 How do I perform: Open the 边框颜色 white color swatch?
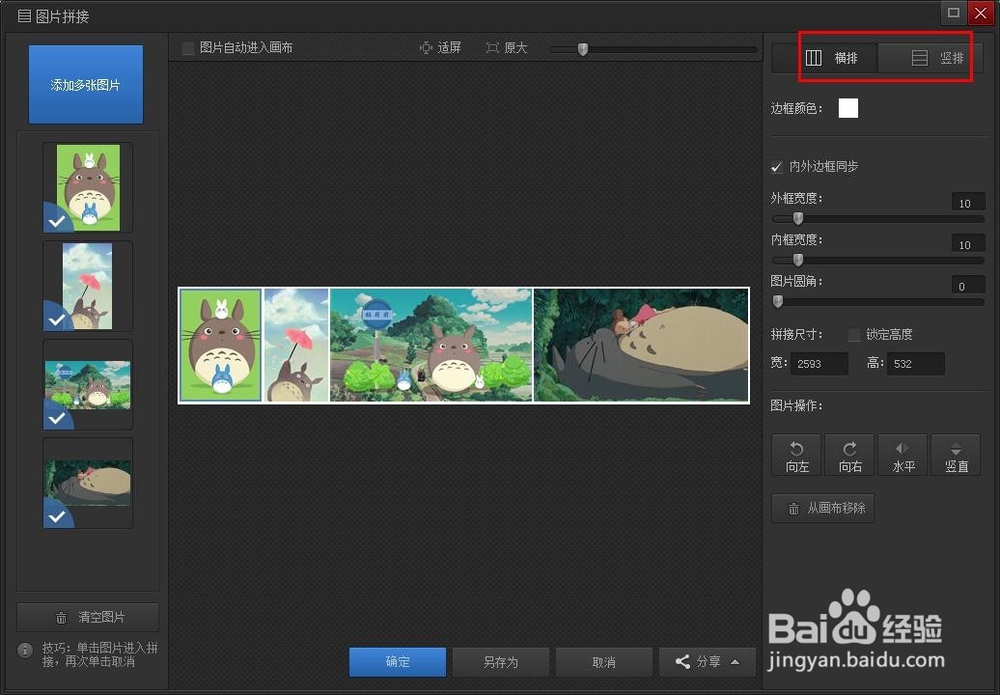[x=848, y=108]
